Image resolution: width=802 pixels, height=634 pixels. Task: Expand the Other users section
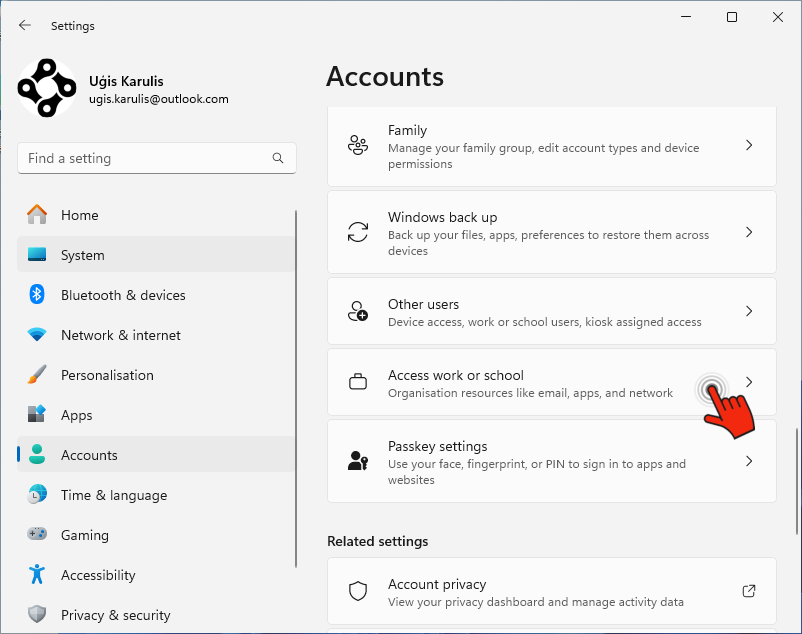coord(748,311)
